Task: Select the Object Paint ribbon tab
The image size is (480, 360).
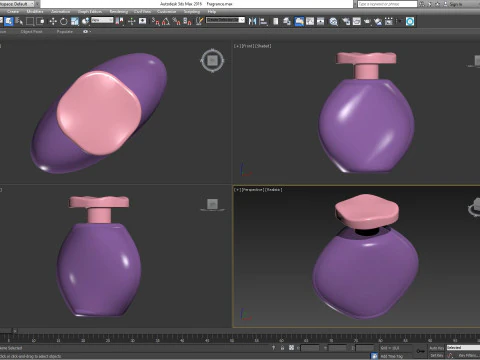Action: tap(32, 32)
